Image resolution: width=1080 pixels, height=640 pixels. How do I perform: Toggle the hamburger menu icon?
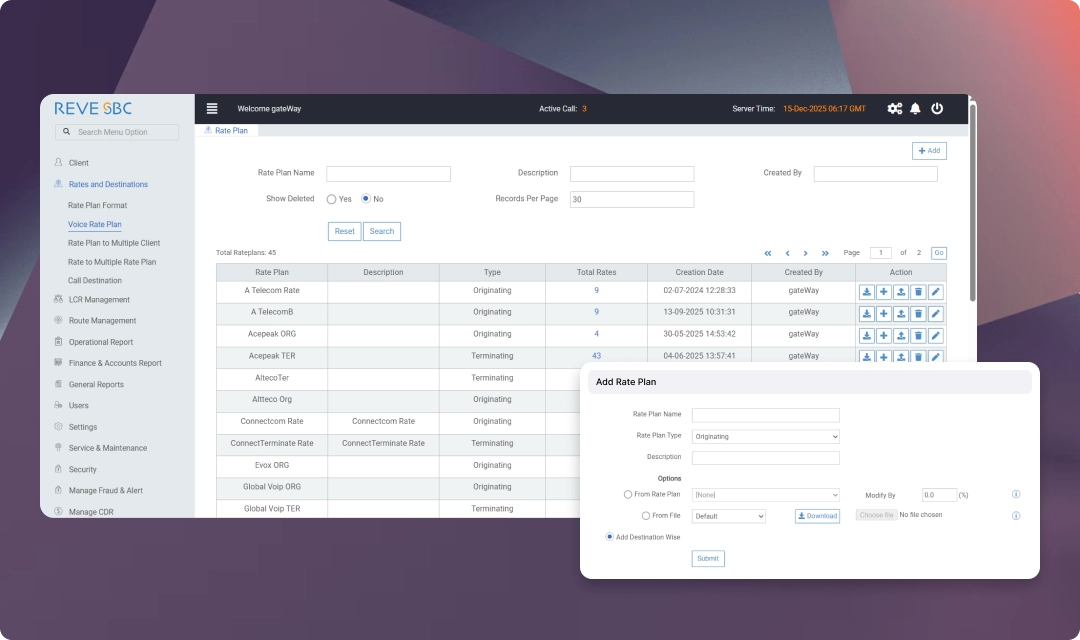coord(212,109)
